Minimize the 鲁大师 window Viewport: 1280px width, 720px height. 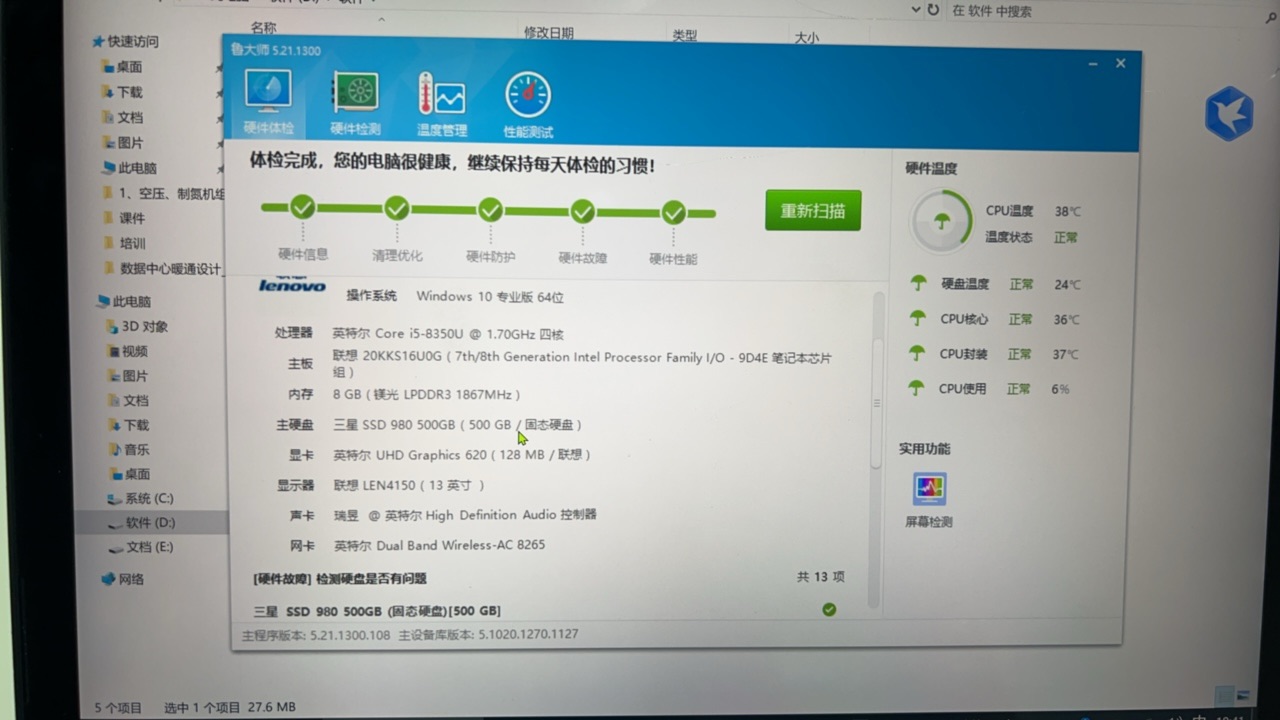(1093, 63)
